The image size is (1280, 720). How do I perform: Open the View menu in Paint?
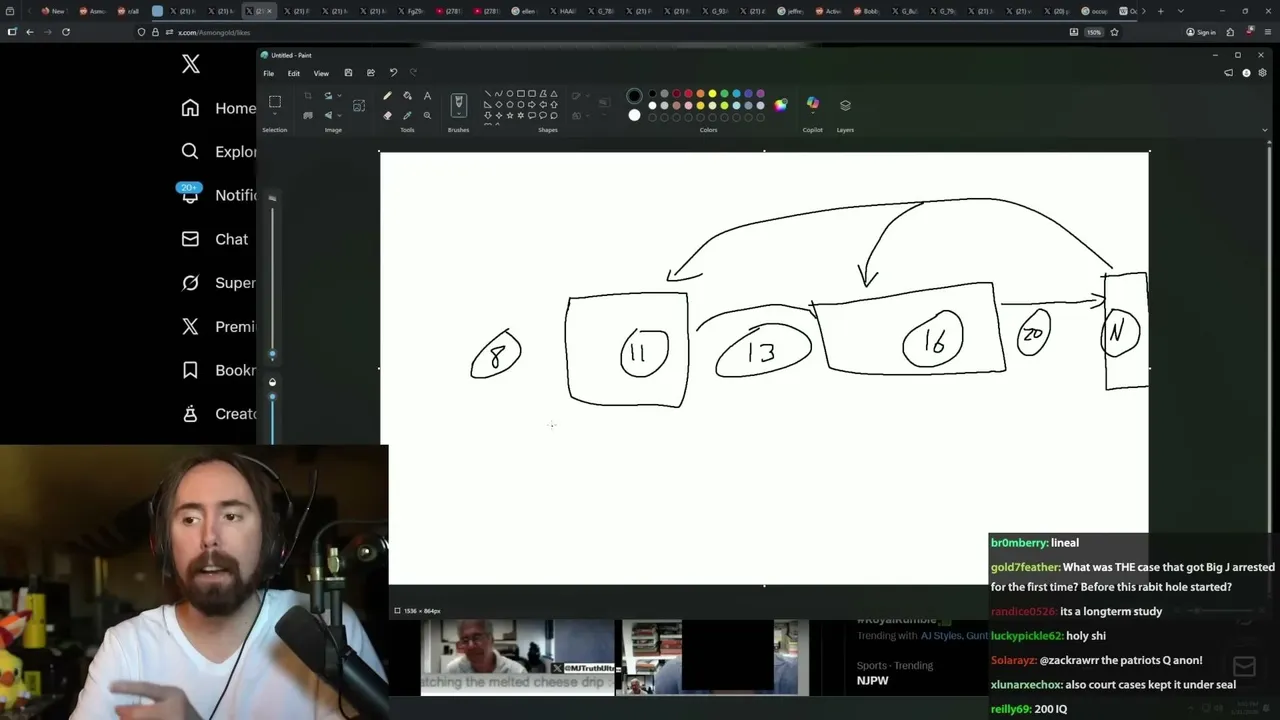(x=321, y=73)
